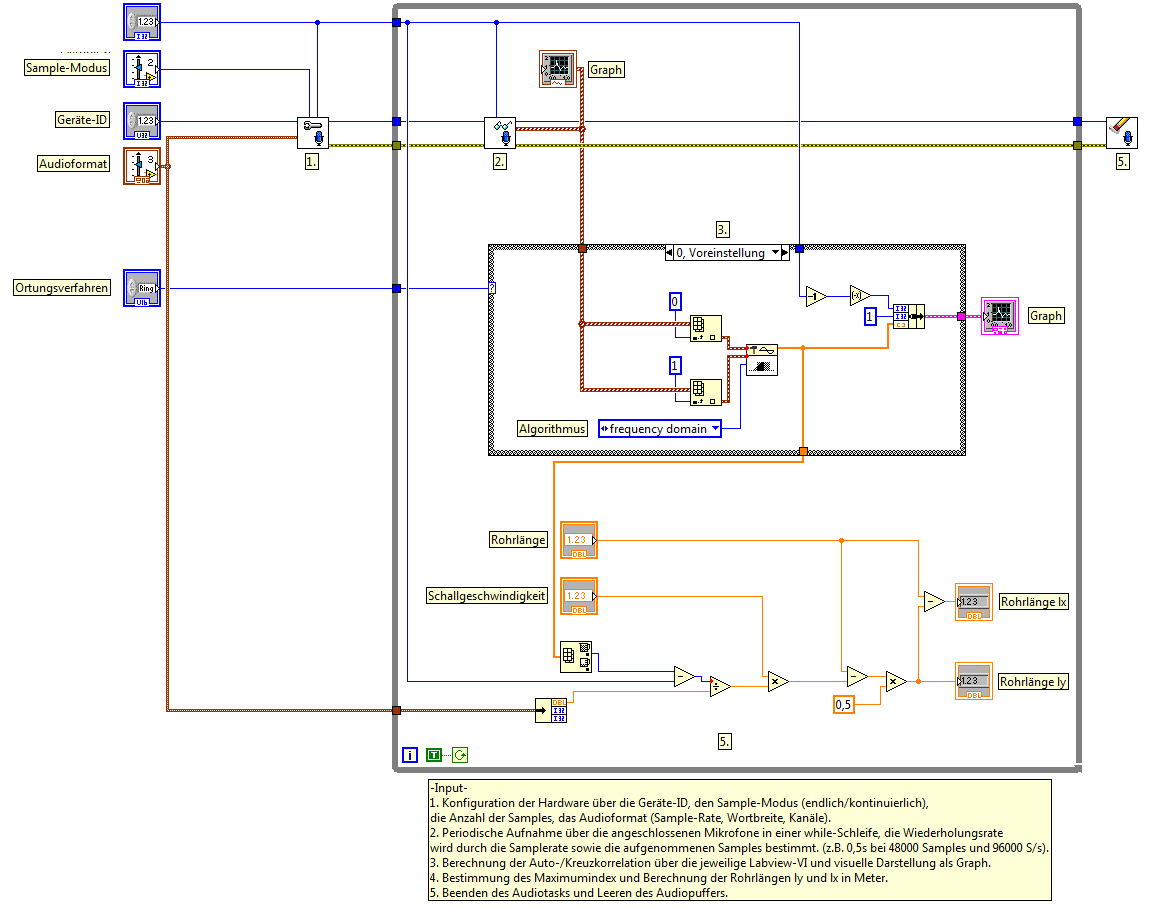This screenshot has height=909, width=1149.
Task: Select the Sample-Modus control terminal
Action: (x=141, y=70)
